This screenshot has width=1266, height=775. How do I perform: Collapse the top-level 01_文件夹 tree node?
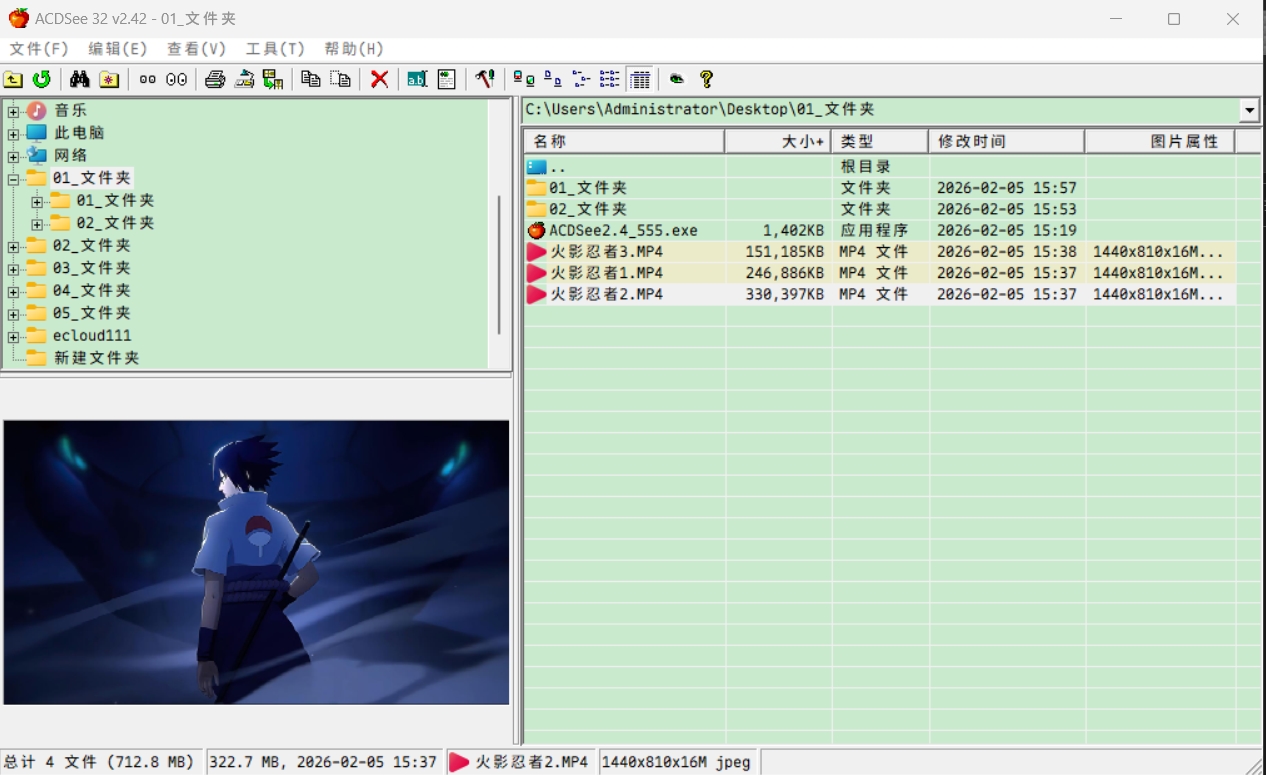(x=13, y=179)
